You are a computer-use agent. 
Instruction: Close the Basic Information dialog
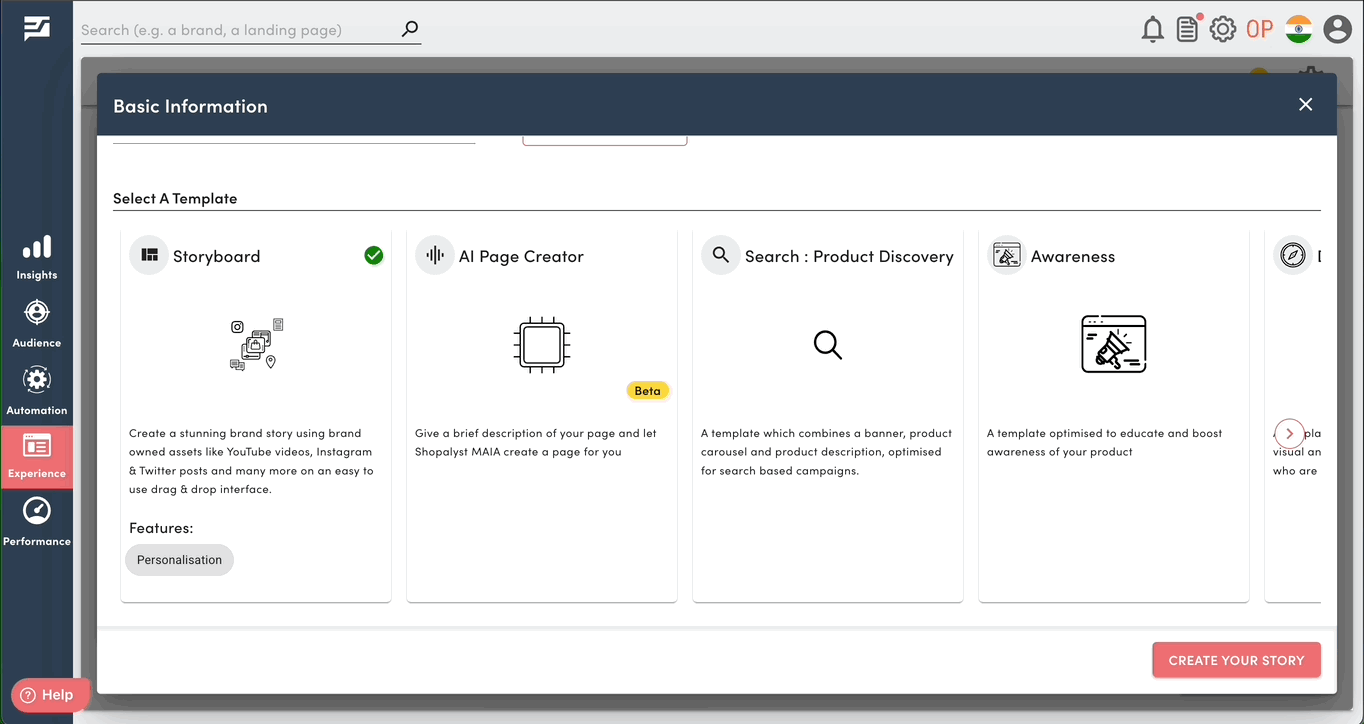tap(1305, 104)
